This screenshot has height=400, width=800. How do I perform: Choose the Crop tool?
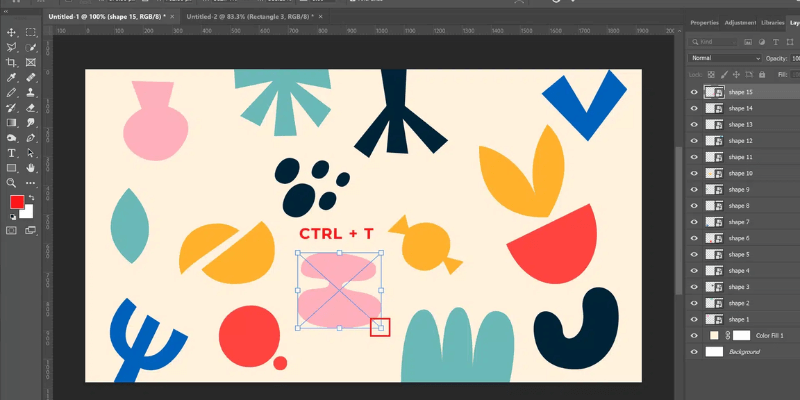(x=12, y=62)
